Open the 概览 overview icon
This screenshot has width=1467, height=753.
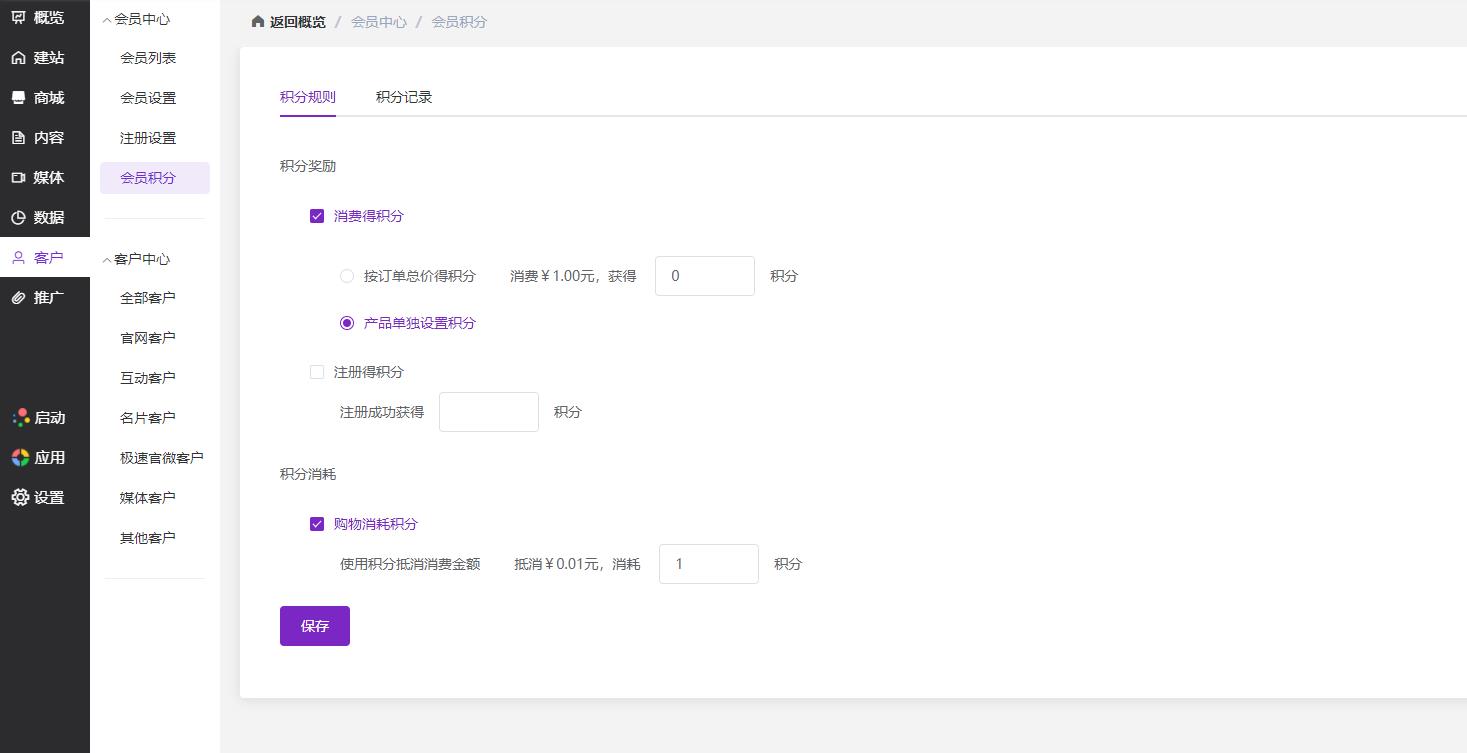[19, 17]
